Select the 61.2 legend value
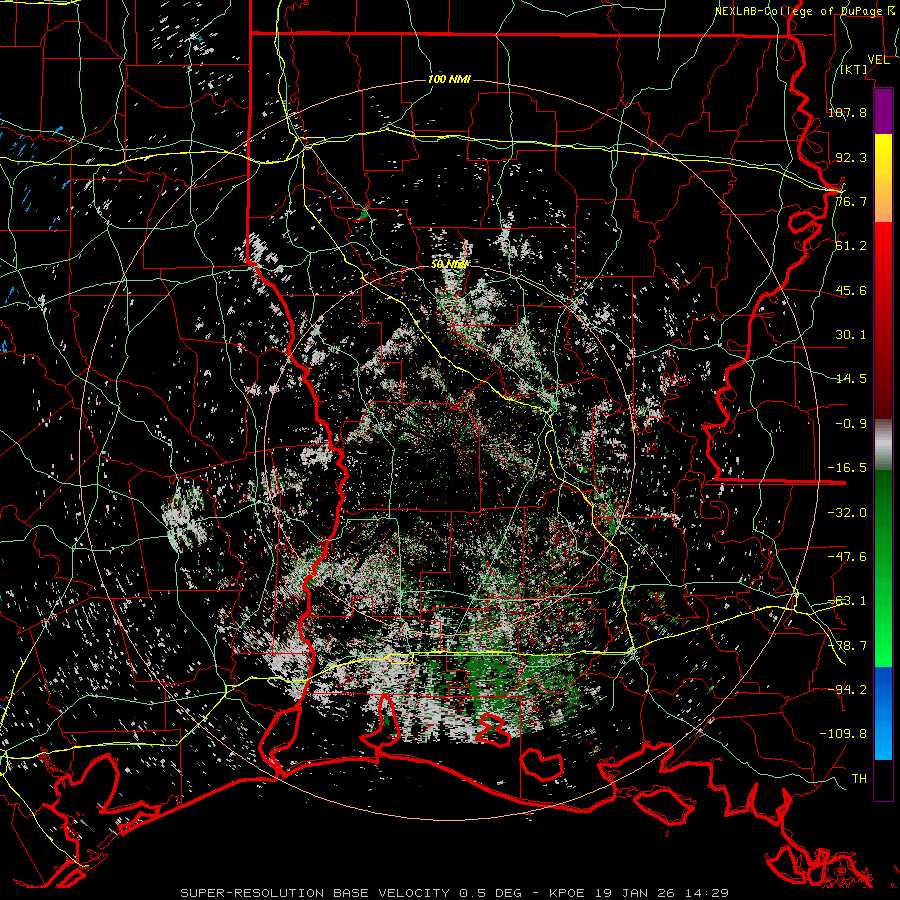 click(x=851, y=246)
